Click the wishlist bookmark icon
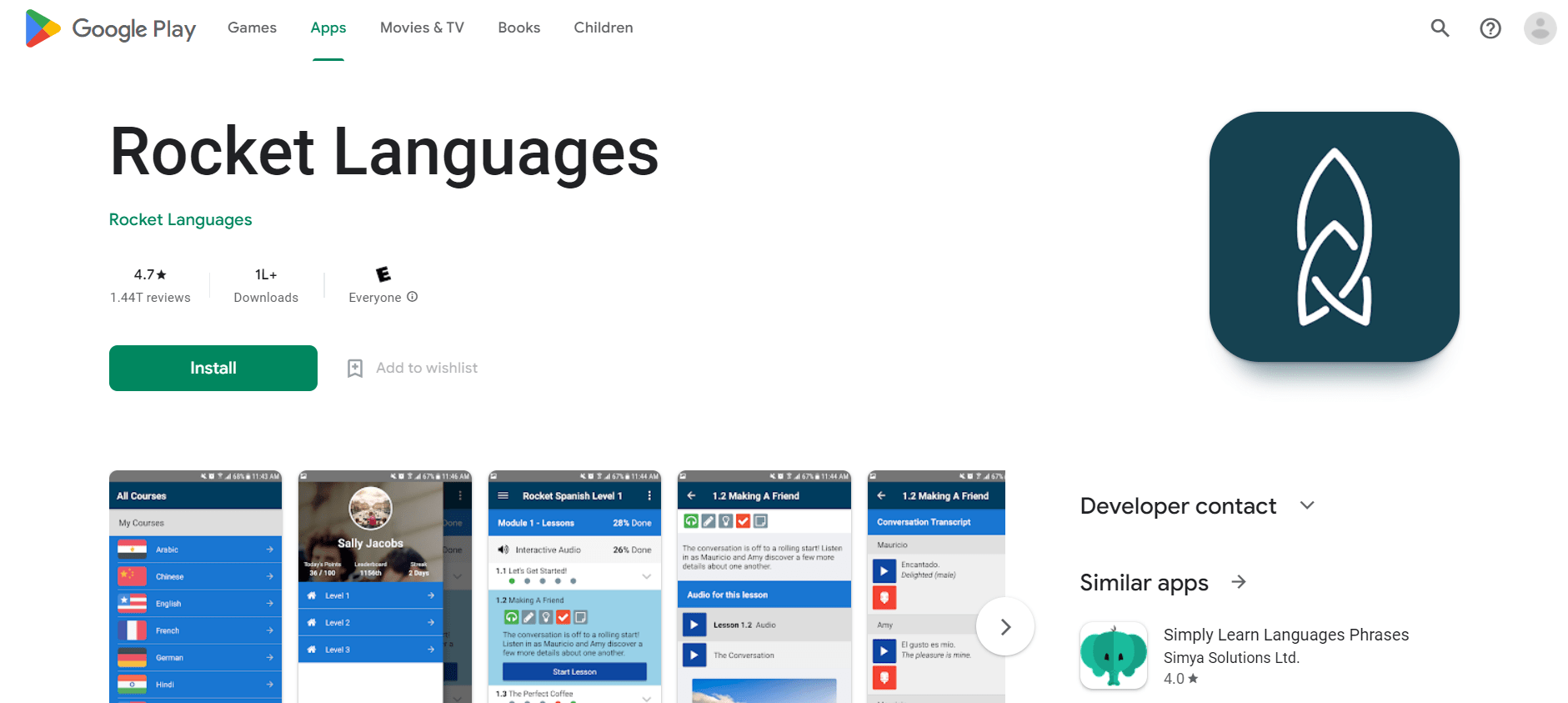This screenshot has width=1568, height=703. coord(355,369)
